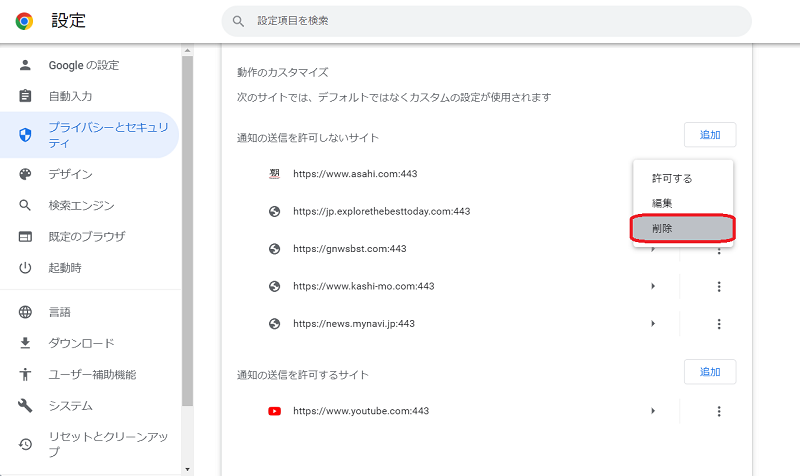Image resolution: width=800 pixels, height=476 pixels.
Task: Click the 設定項目を検索 search field
Action: click(485, 21)
